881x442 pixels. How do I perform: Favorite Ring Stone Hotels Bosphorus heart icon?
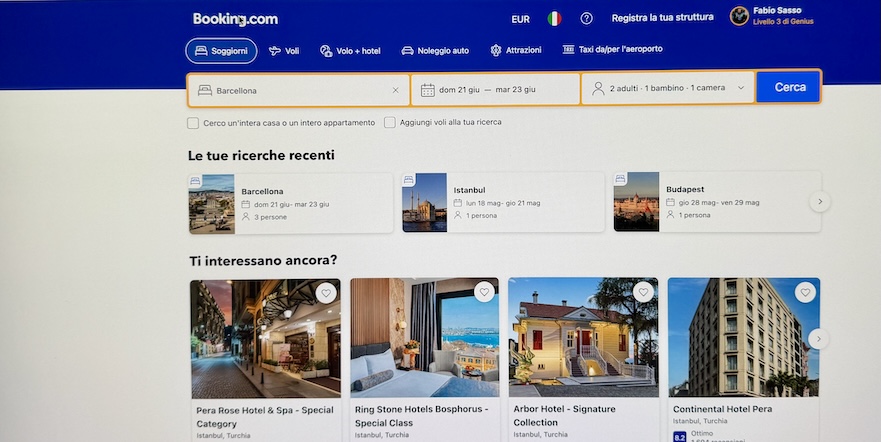click(484, 291)
